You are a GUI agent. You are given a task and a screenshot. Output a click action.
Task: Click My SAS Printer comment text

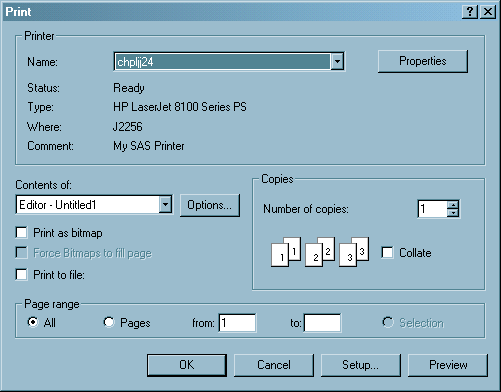(x=149, y=146)
